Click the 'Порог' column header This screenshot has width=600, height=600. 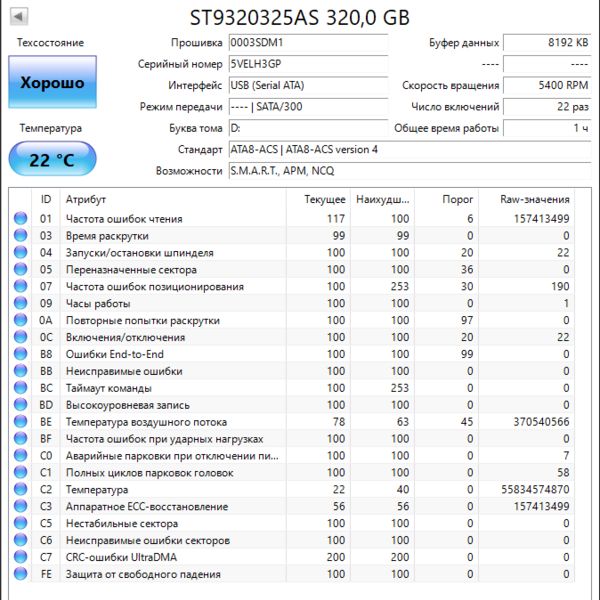[x=447, y=199]
